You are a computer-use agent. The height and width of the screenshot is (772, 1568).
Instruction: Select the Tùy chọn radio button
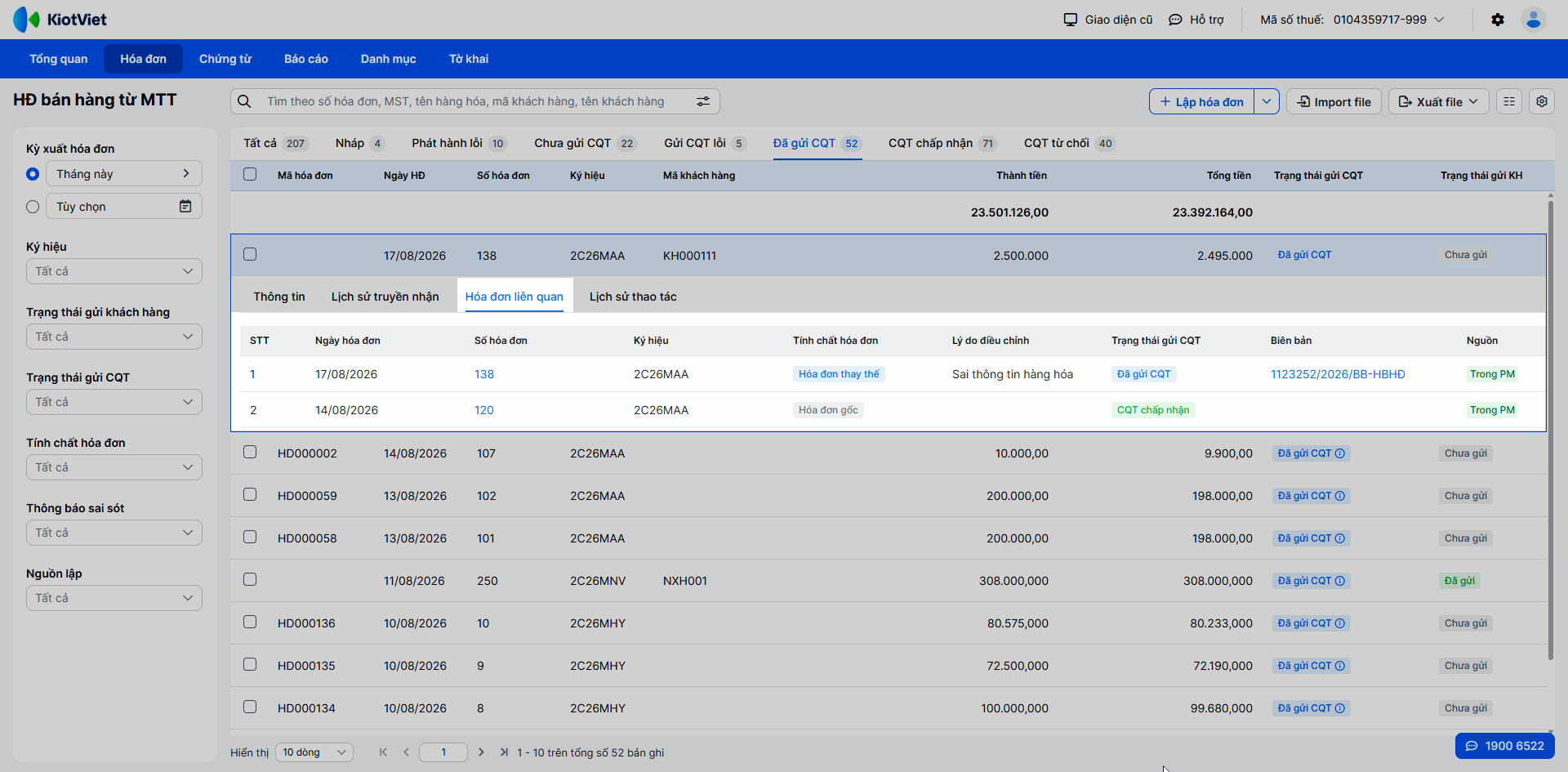[x=33, y=207]
